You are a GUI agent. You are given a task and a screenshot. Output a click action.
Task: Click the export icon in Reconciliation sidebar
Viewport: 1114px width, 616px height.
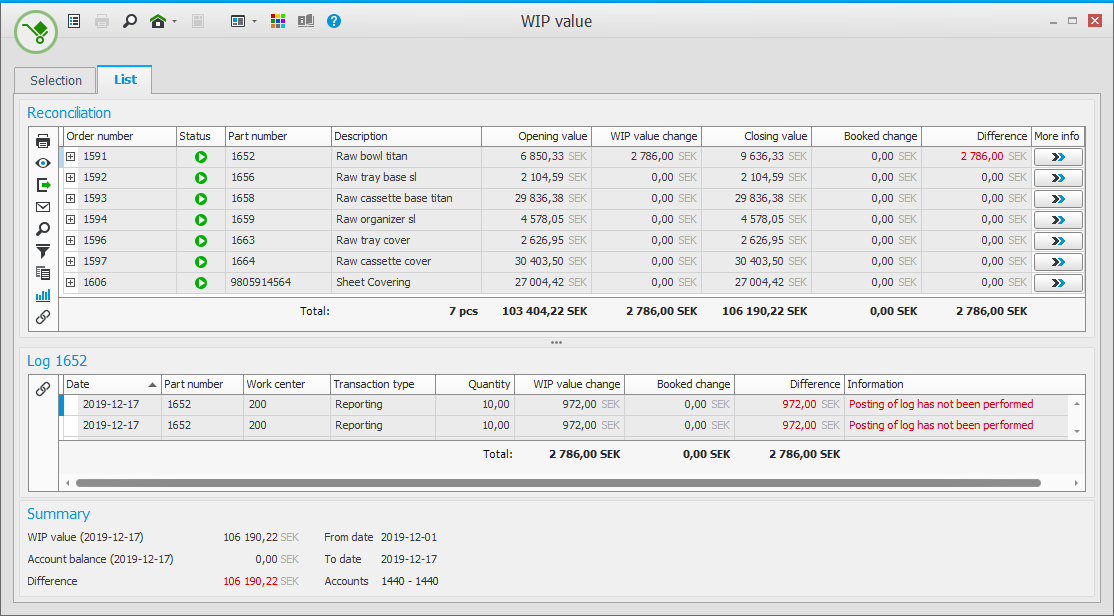43,185
